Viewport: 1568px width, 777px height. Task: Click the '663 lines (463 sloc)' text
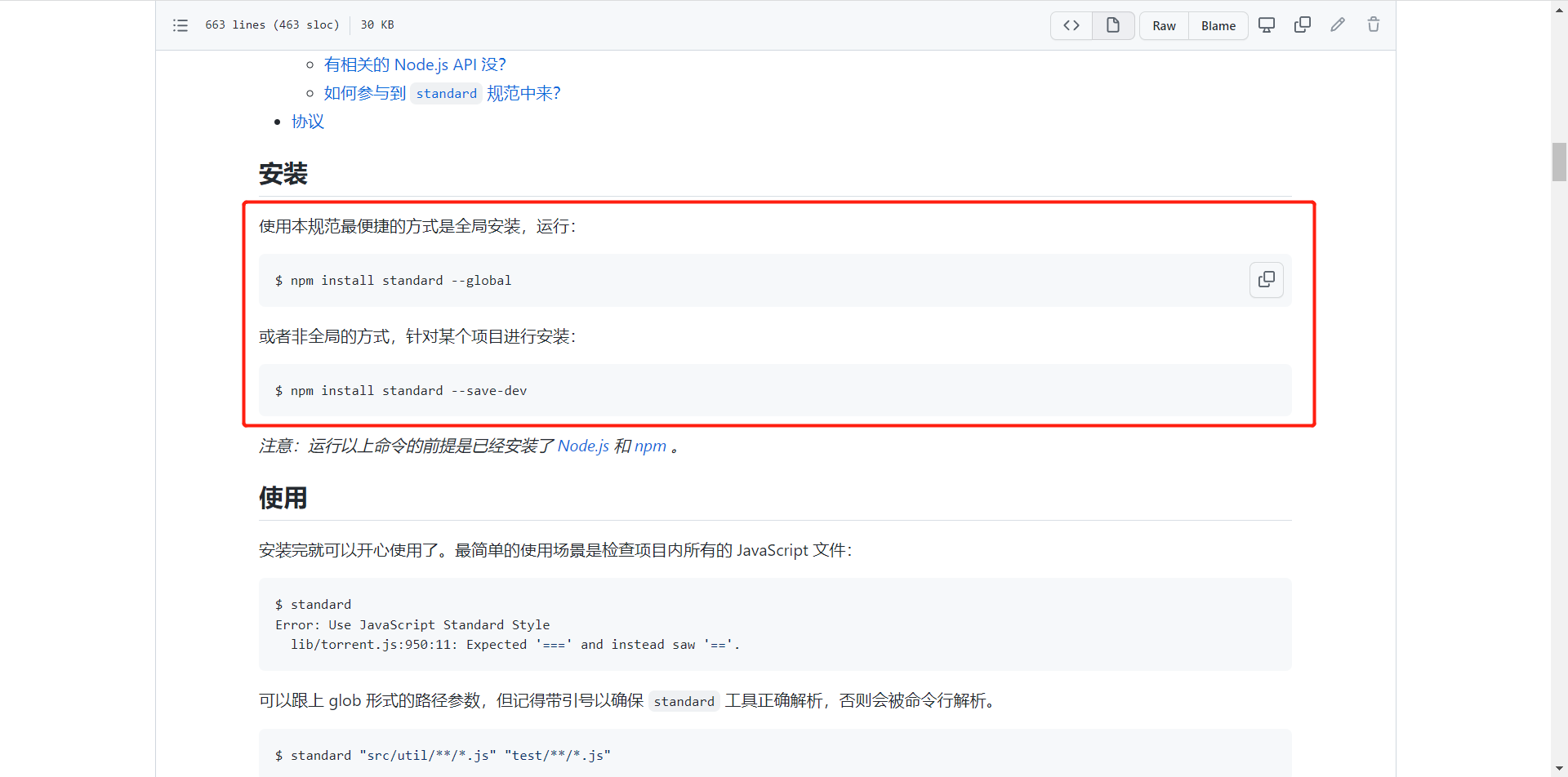coord(272,25)
